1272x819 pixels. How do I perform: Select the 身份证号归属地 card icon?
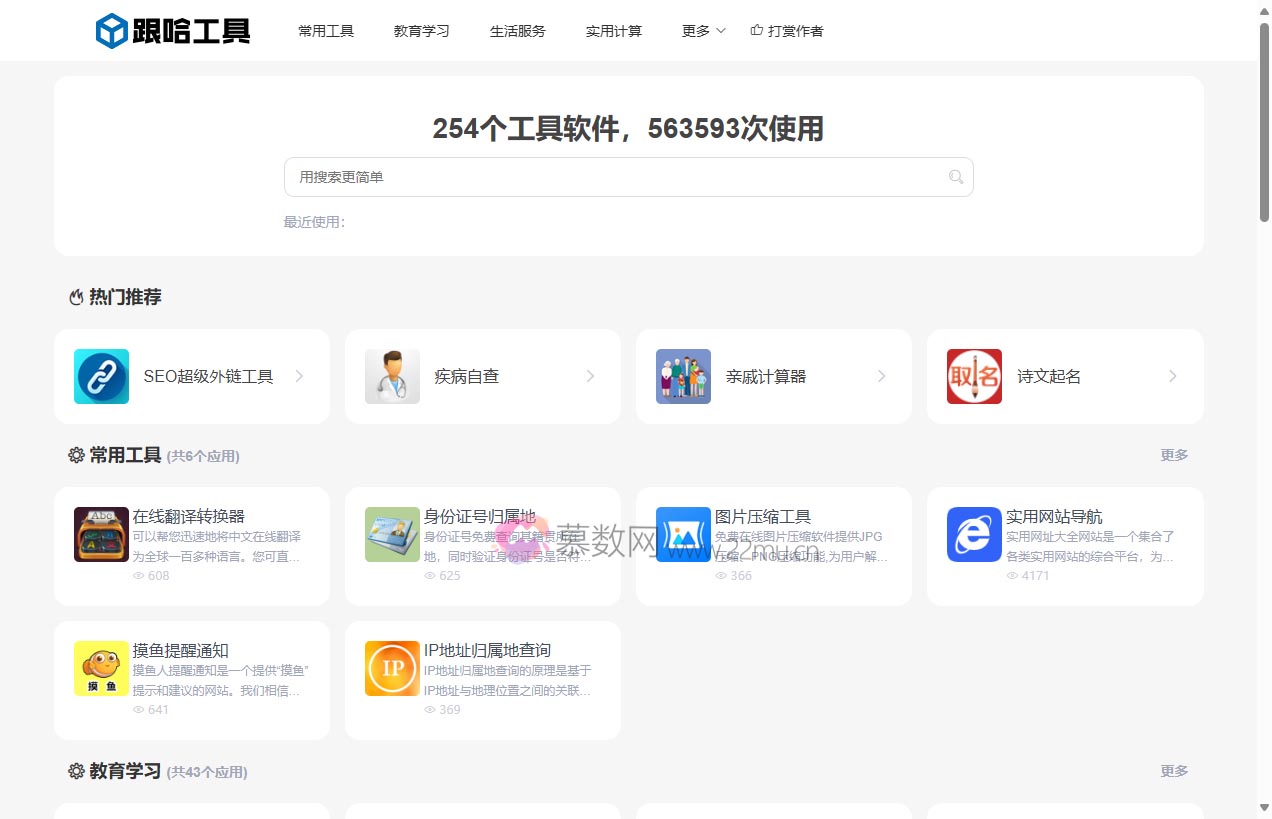392,534
